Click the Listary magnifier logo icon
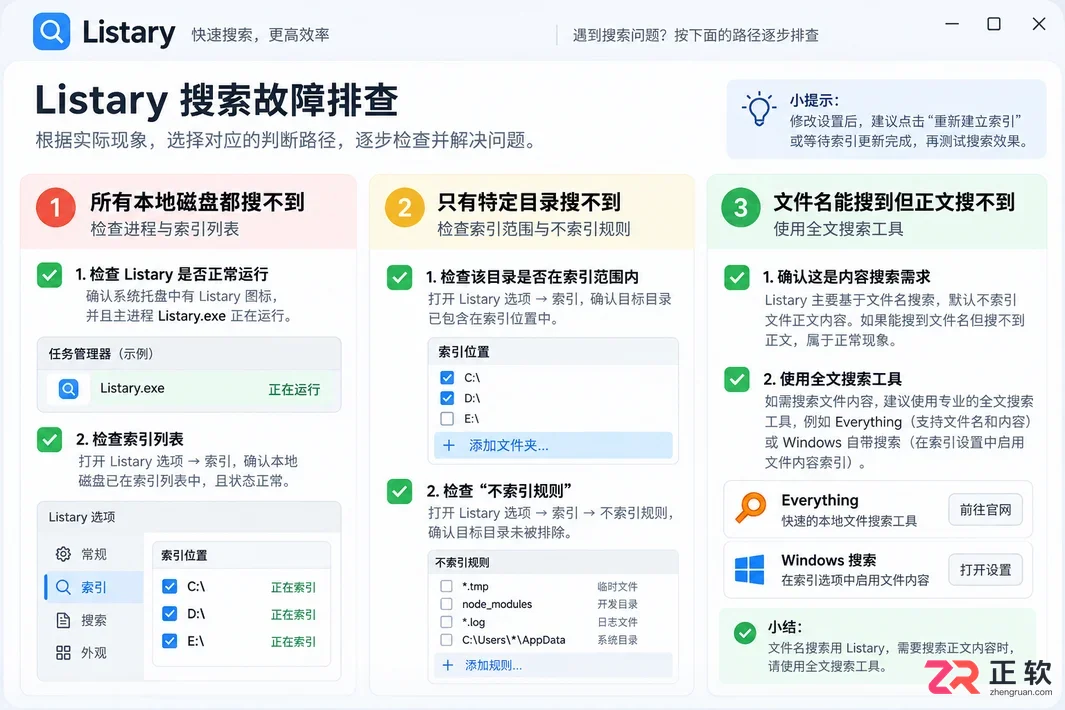 [52, 31]
